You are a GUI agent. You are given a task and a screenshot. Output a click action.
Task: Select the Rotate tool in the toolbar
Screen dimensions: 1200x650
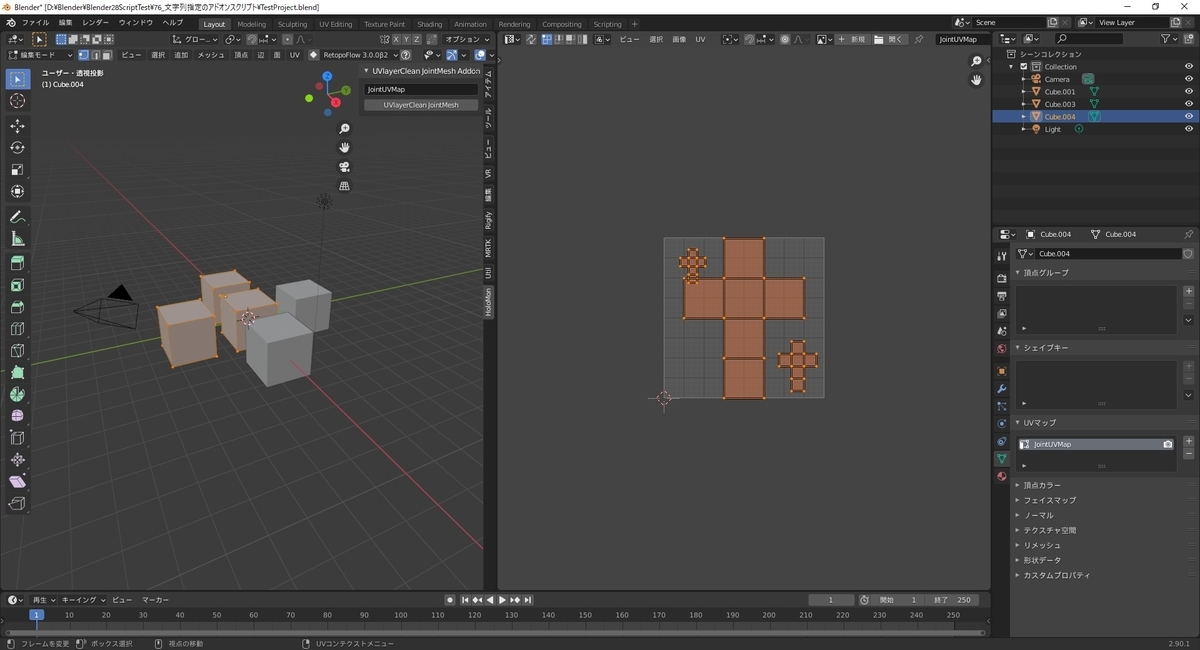17,148
